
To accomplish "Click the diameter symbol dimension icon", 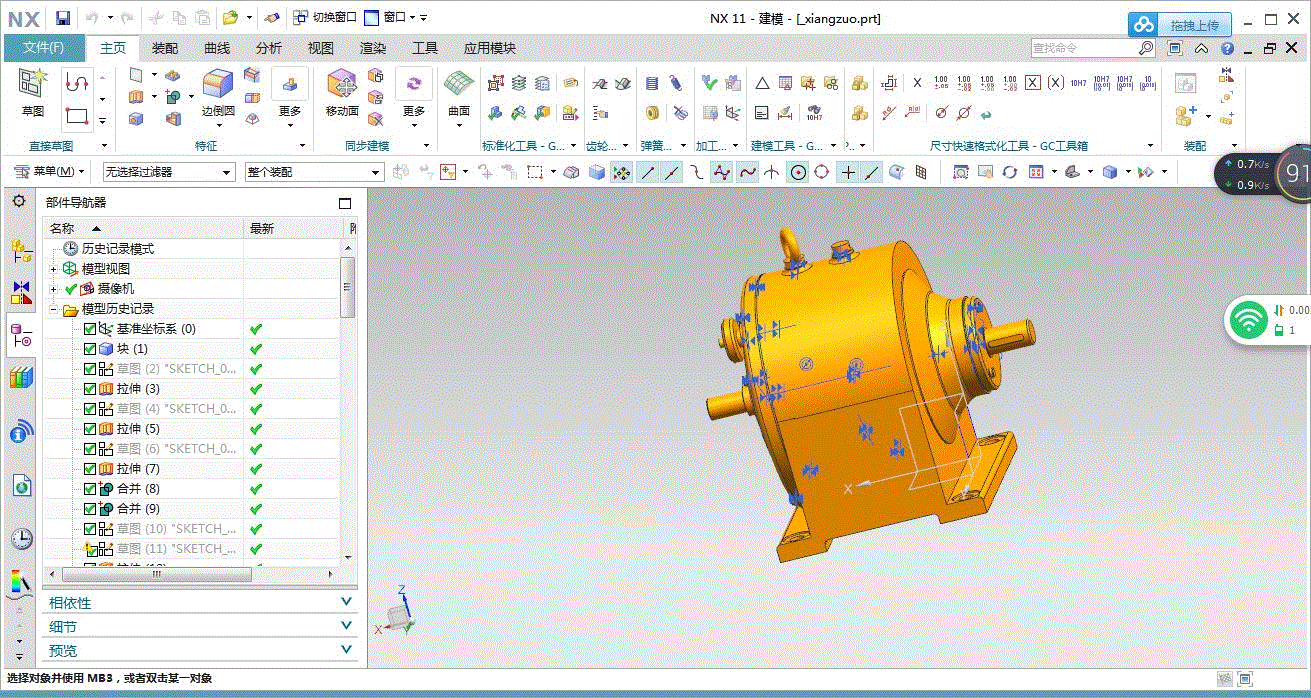I will [x=941, y=113].
